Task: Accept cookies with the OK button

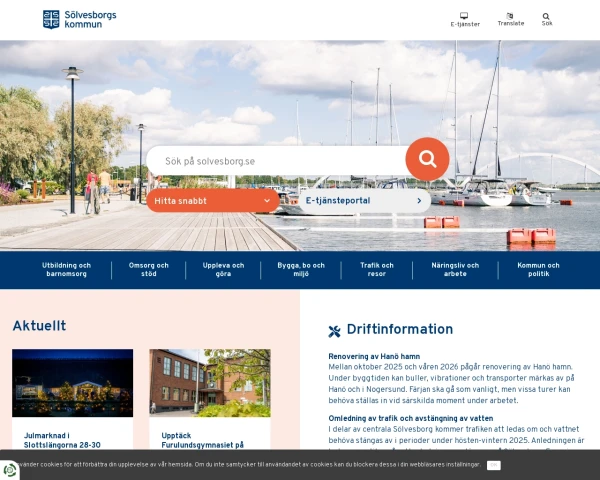Action: pos(493,465)
